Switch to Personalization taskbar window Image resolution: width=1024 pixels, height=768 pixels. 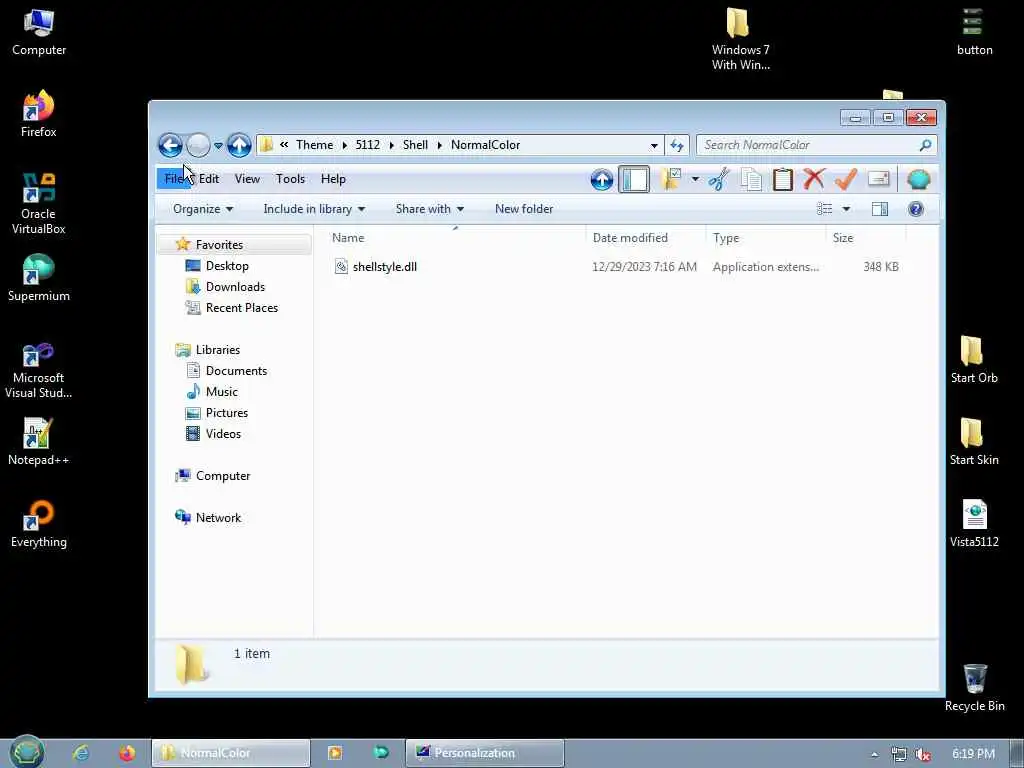[485, 753]
